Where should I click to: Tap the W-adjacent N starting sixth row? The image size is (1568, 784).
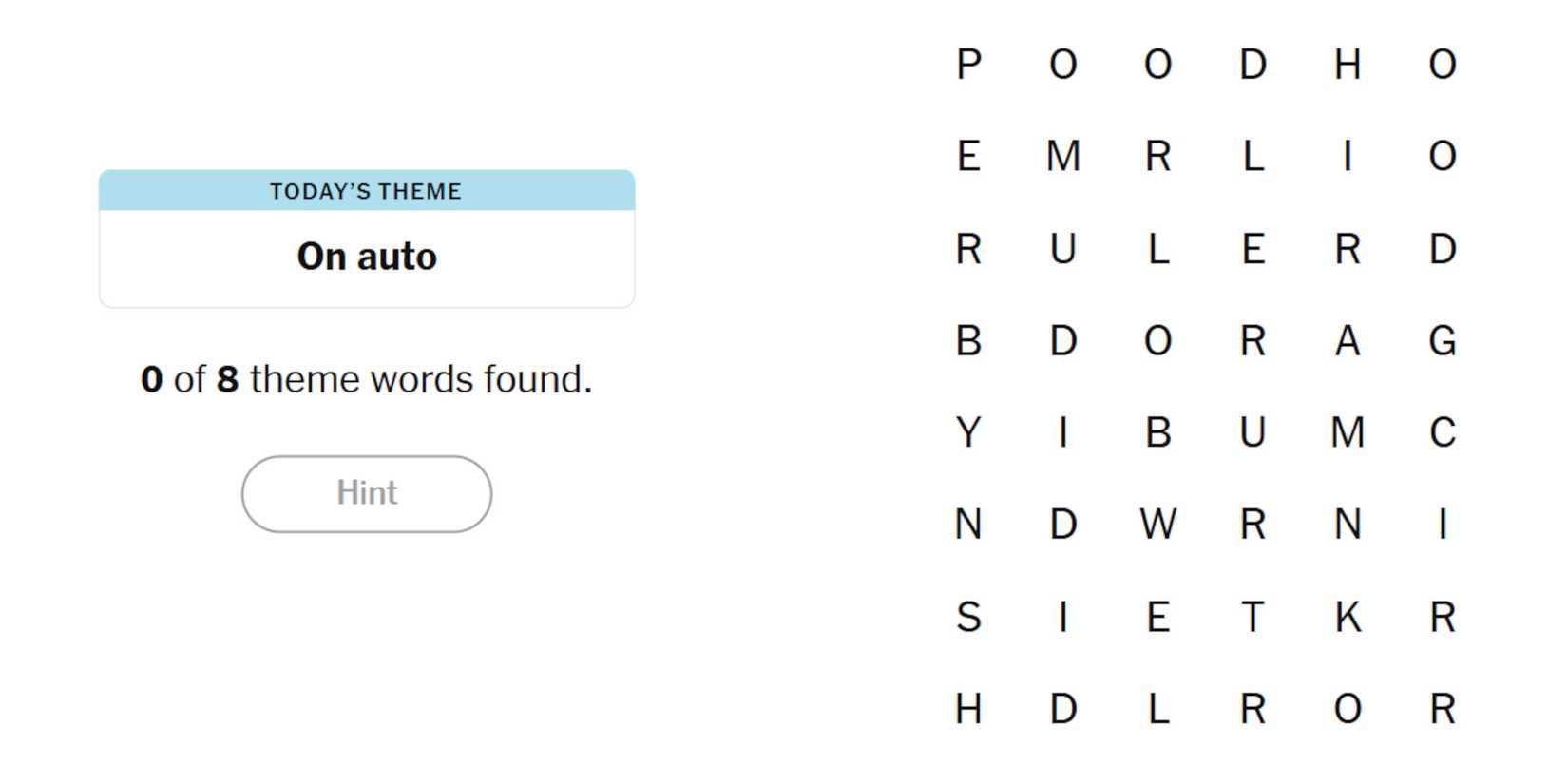pos(968,525)
